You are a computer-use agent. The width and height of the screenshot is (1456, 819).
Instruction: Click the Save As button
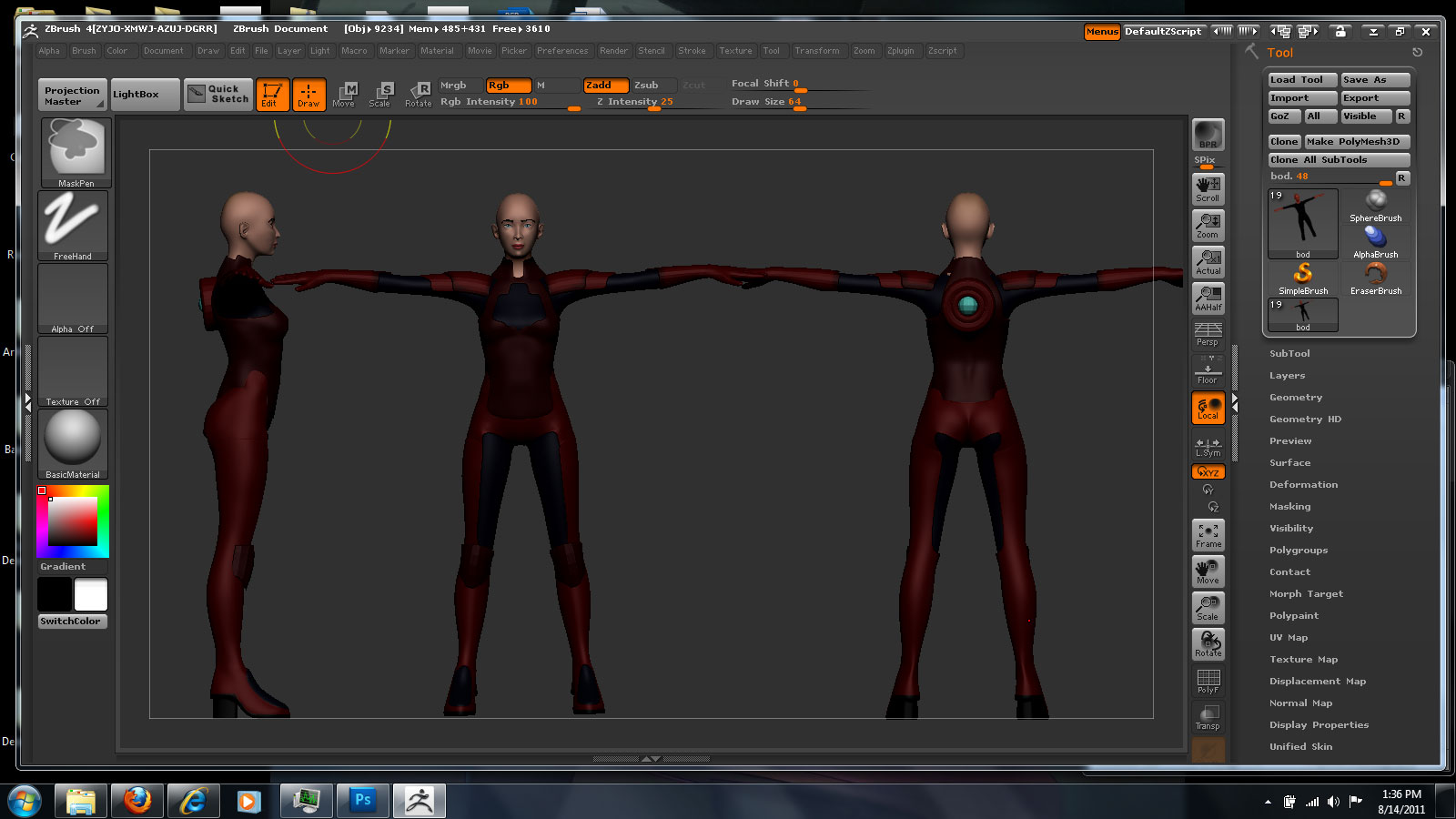pyautogui.click(x=1376, y=80)
